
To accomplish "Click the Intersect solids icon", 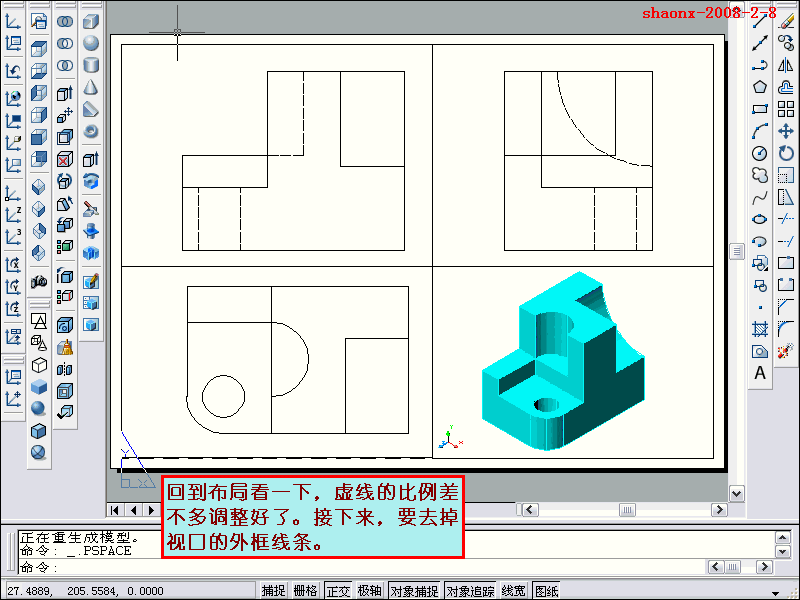I will (x=65, y=65).
